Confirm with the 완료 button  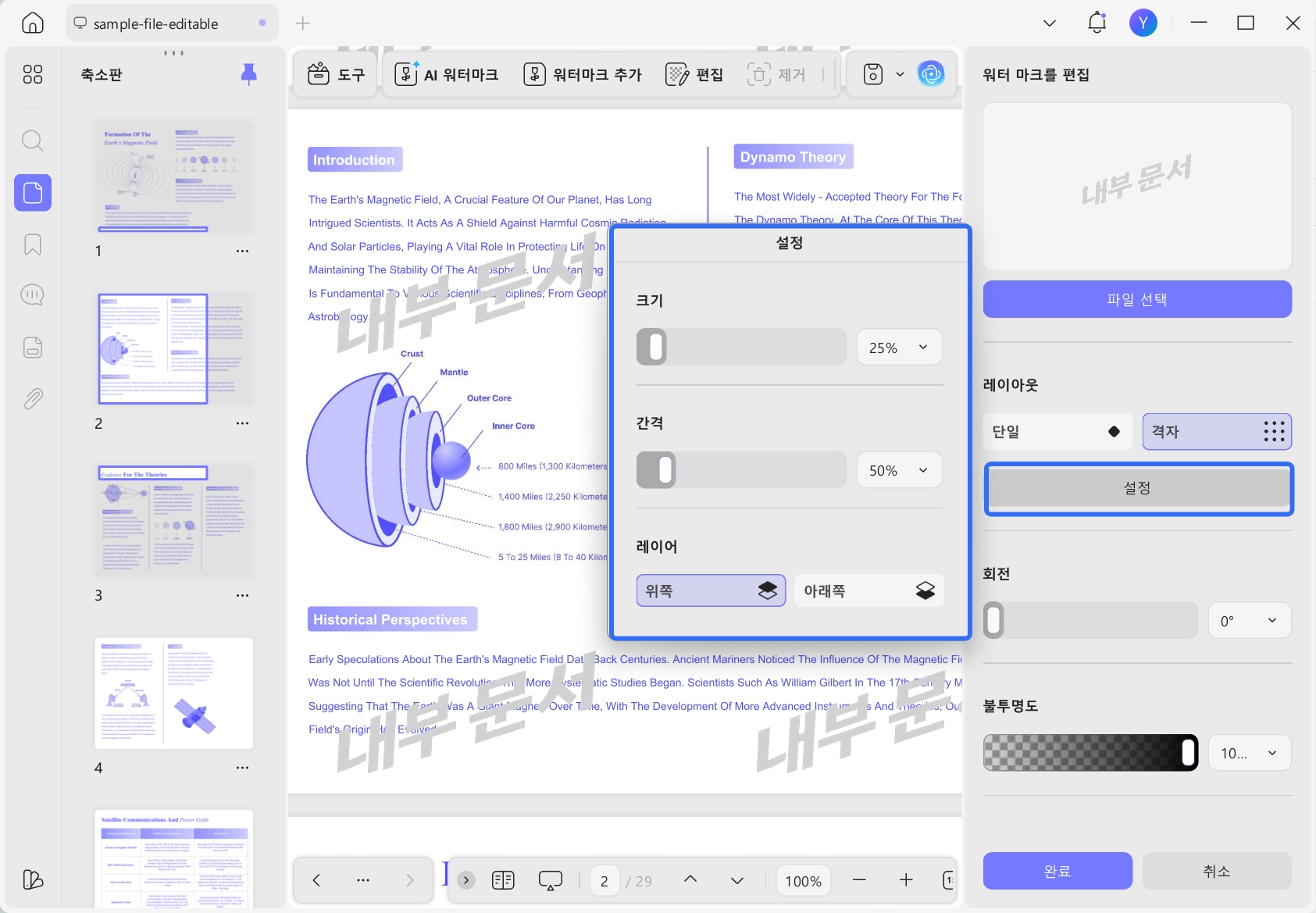click(x=1057, y=871)
